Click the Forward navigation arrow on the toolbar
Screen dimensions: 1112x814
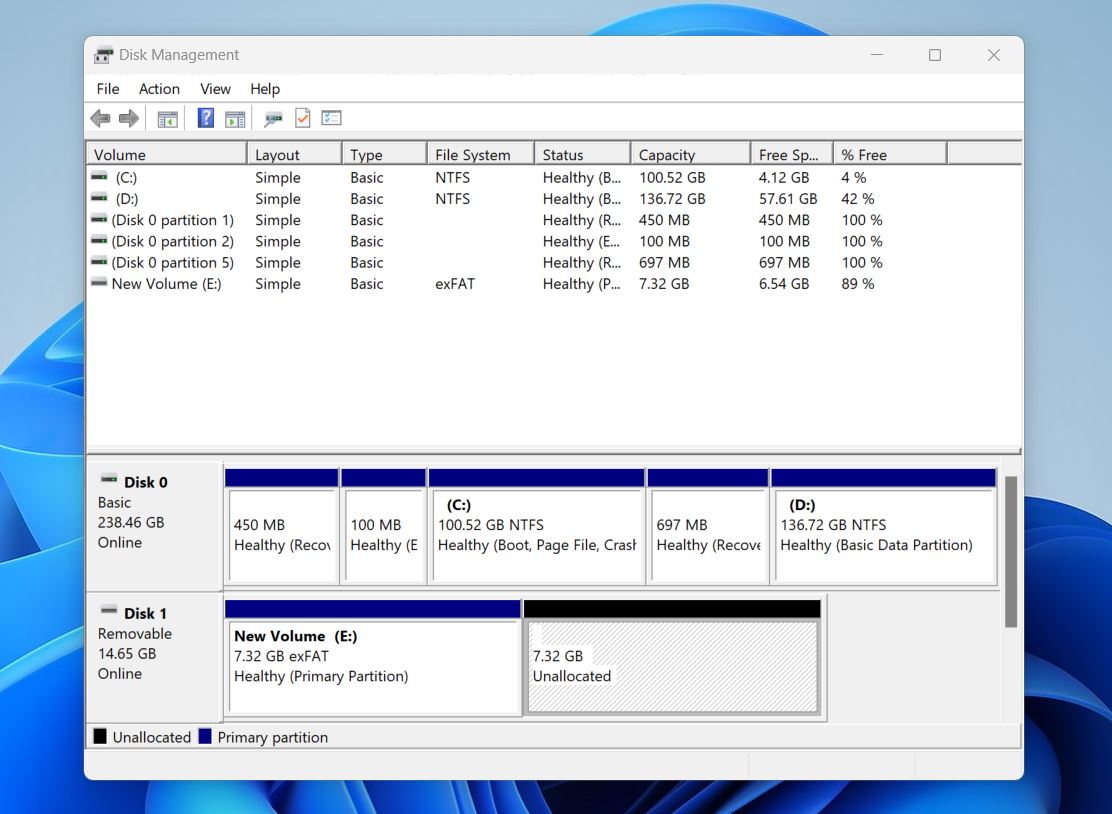[x=128, y=118]
